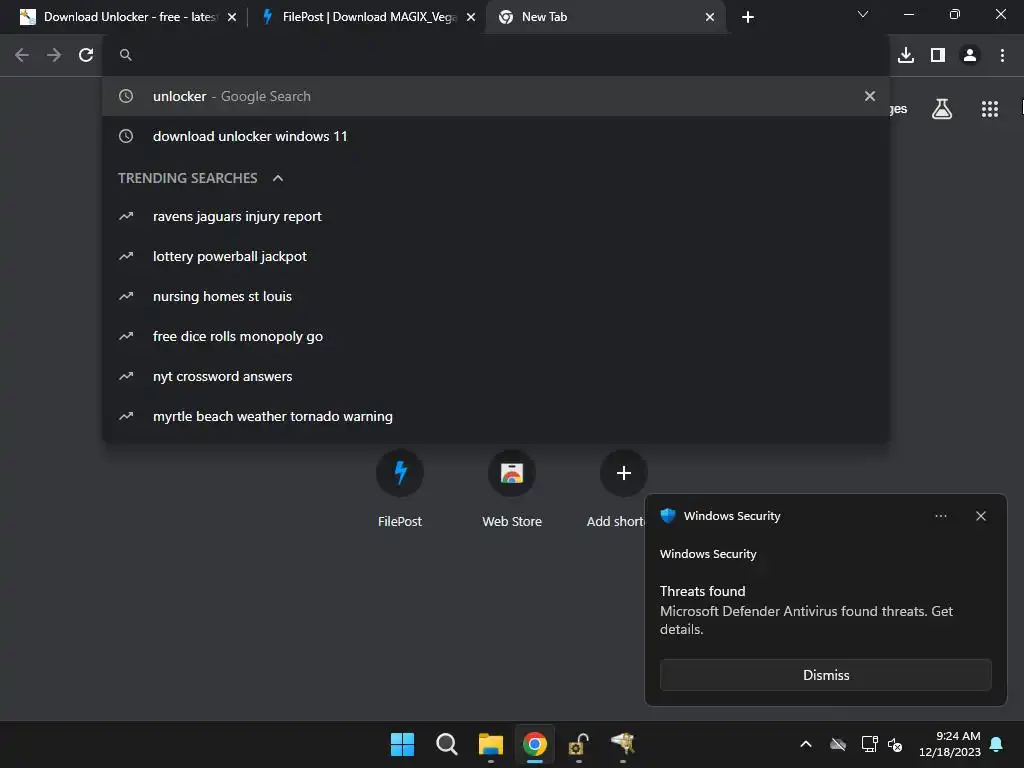Choose 'free dice rolls monopoly go' trend
Image resolution: width=1024 pixels, height=768 pixels.
(496, 336)
